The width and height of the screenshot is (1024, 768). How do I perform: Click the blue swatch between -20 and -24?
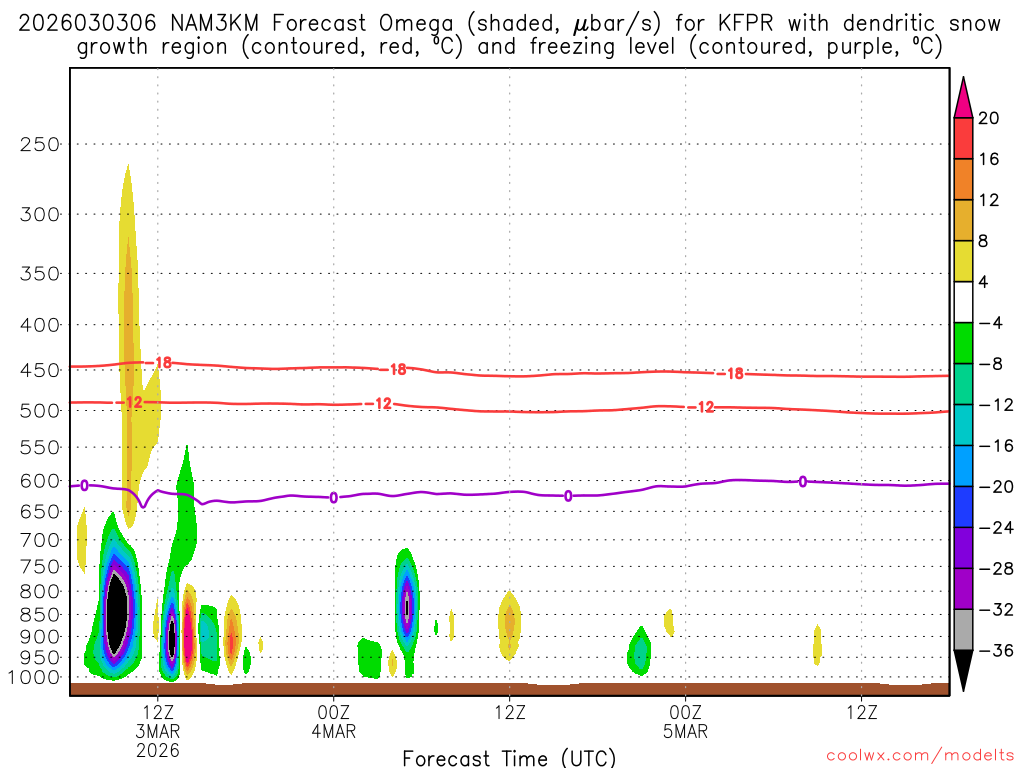point(963,507)
